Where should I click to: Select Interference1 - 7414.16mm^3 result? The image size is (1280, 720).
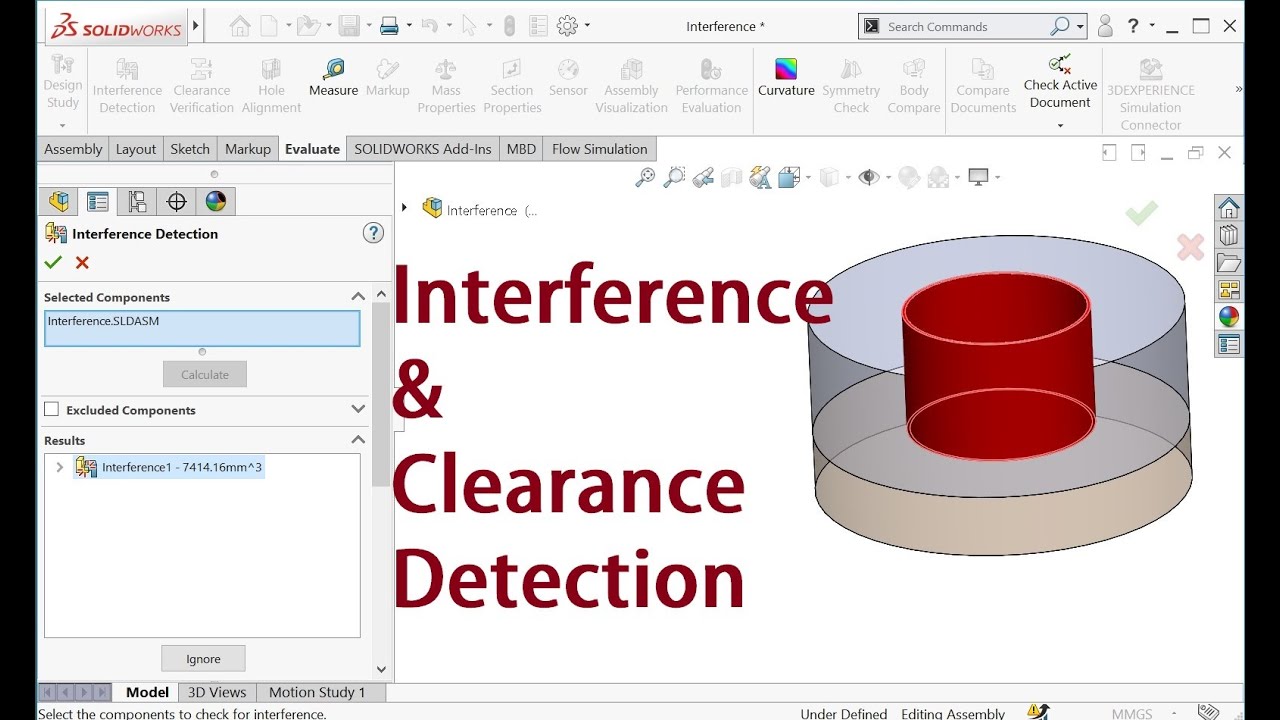click(182, 467)
